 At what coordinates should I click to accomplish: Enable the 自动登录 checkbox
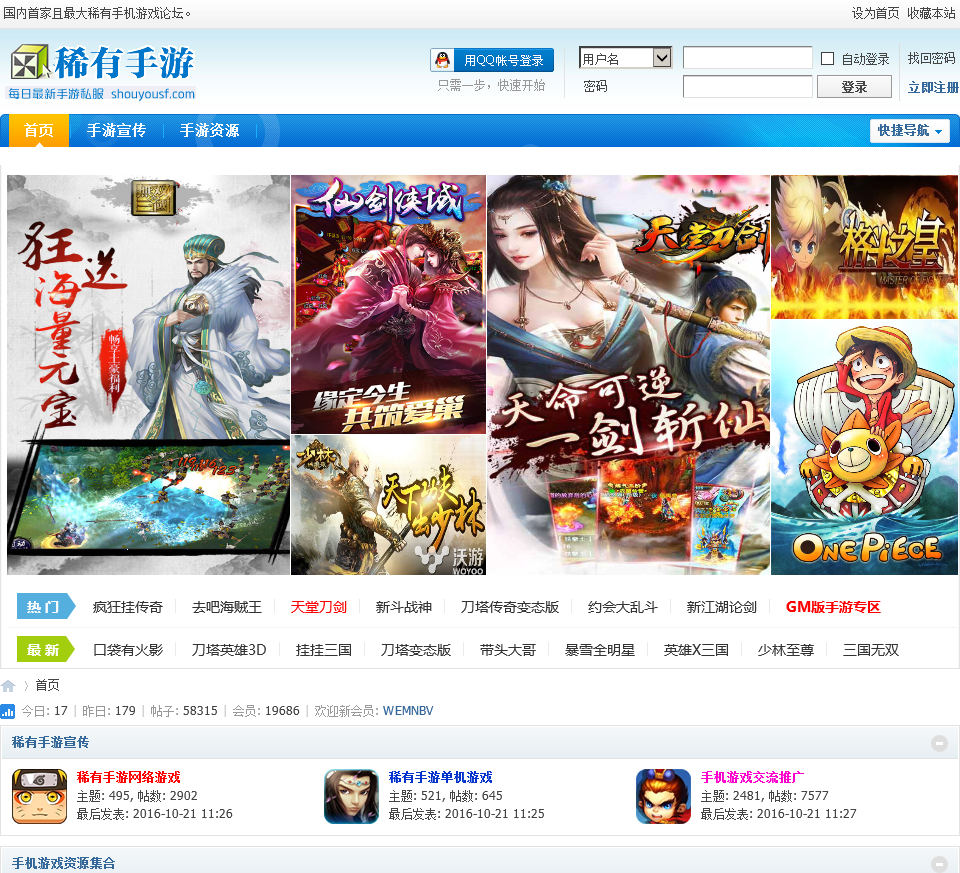827,58
